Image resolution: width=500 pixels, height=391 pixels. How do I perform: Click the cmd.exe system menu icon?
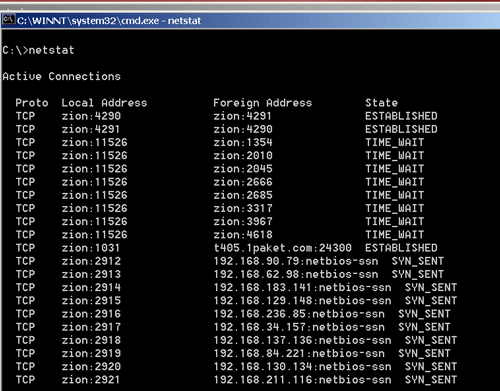[x=8, y=20]
